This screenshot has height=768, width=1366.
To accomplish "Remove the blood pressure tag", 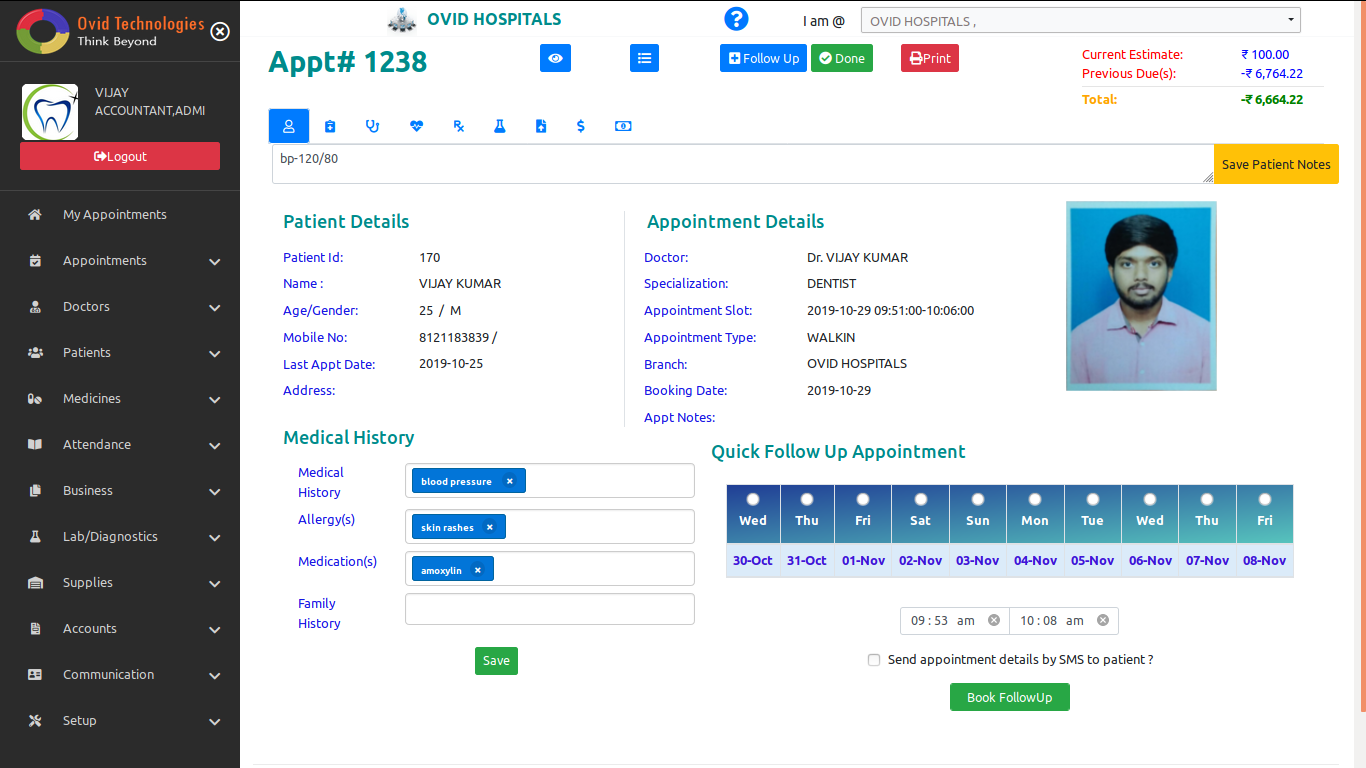I will click(509, 481).
